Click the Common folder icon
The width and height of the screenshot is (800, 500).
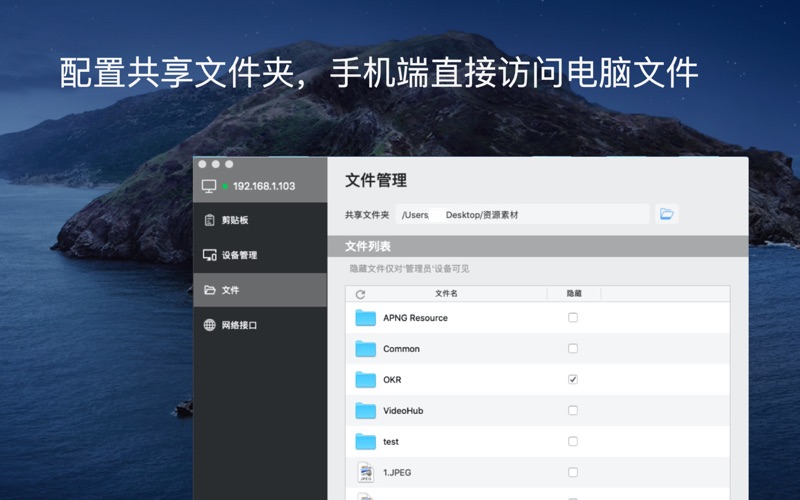click(365, 348)
